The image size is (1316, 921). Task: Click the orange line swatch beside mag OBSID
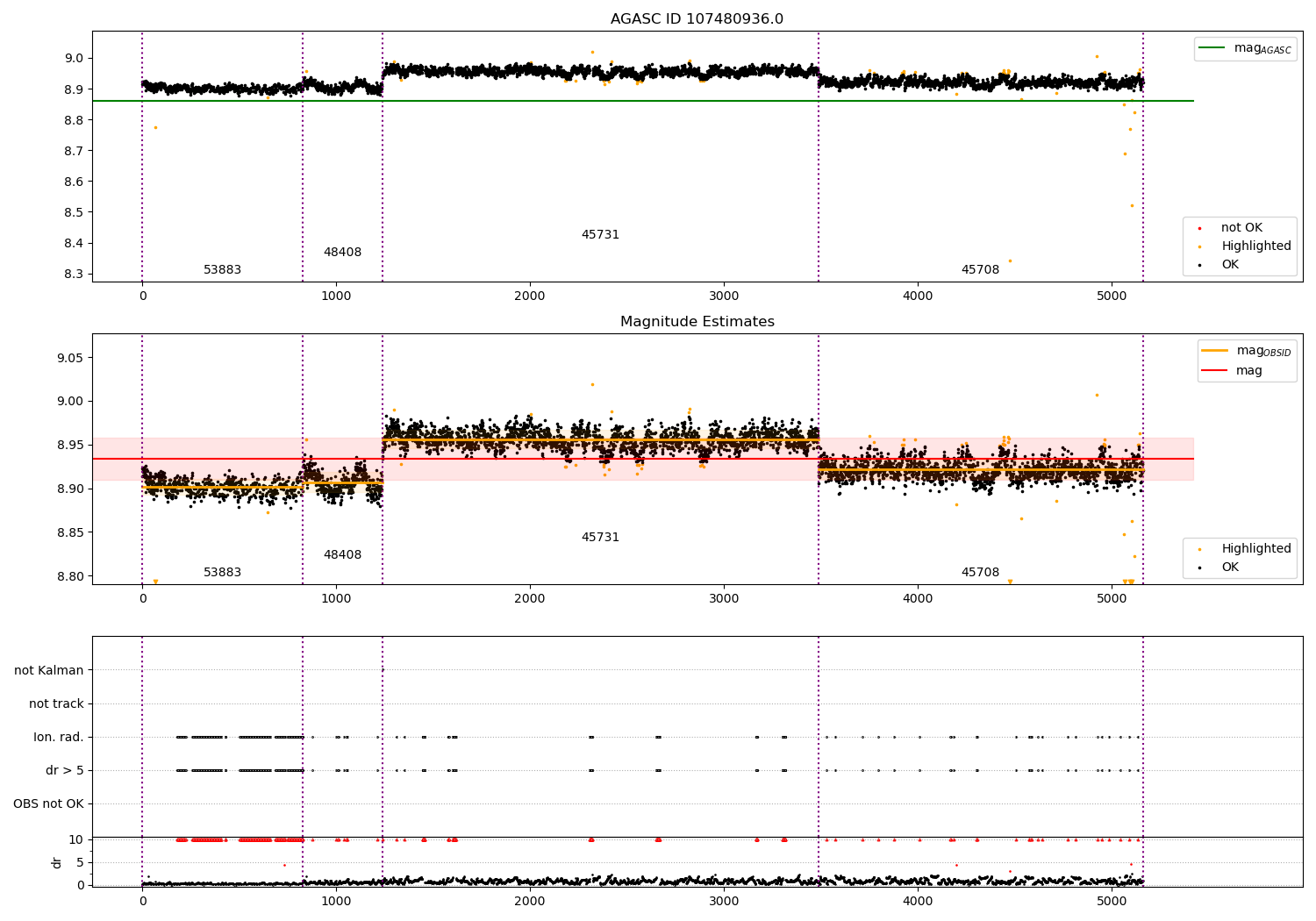tap(1214, 351)
